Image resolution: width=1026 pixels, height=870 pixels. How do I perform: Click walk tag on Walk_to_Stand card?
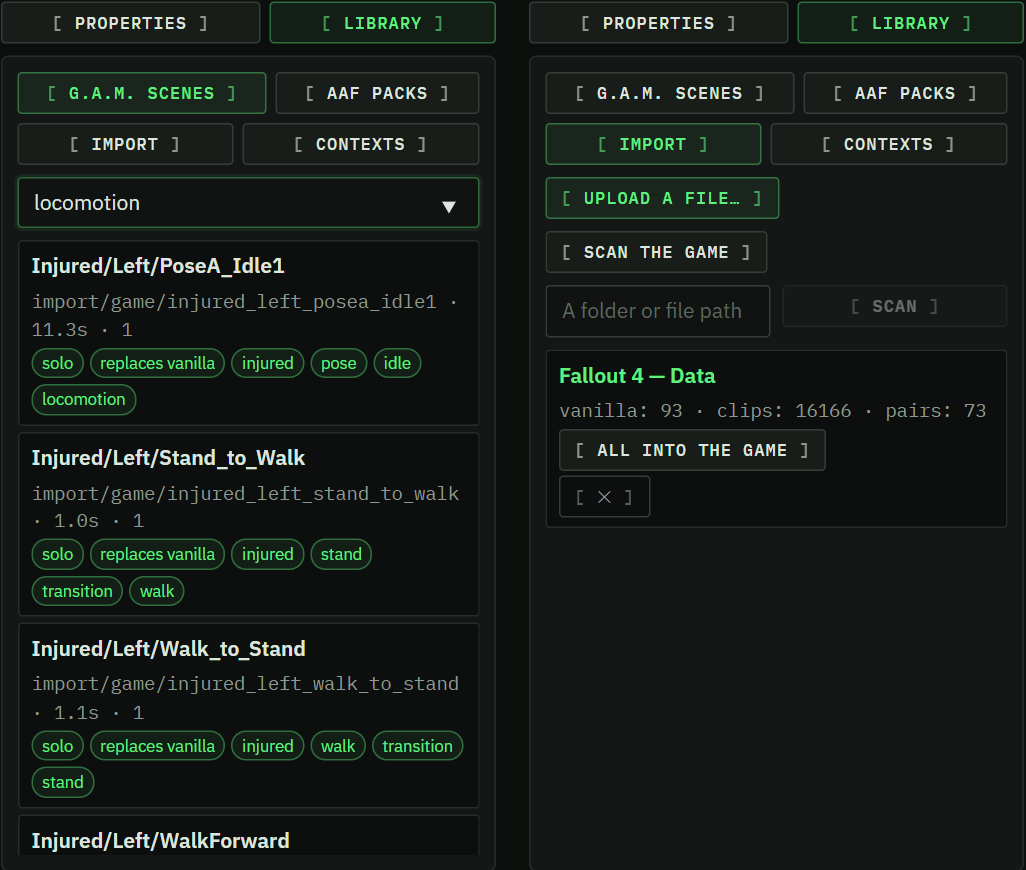point(338,746)
